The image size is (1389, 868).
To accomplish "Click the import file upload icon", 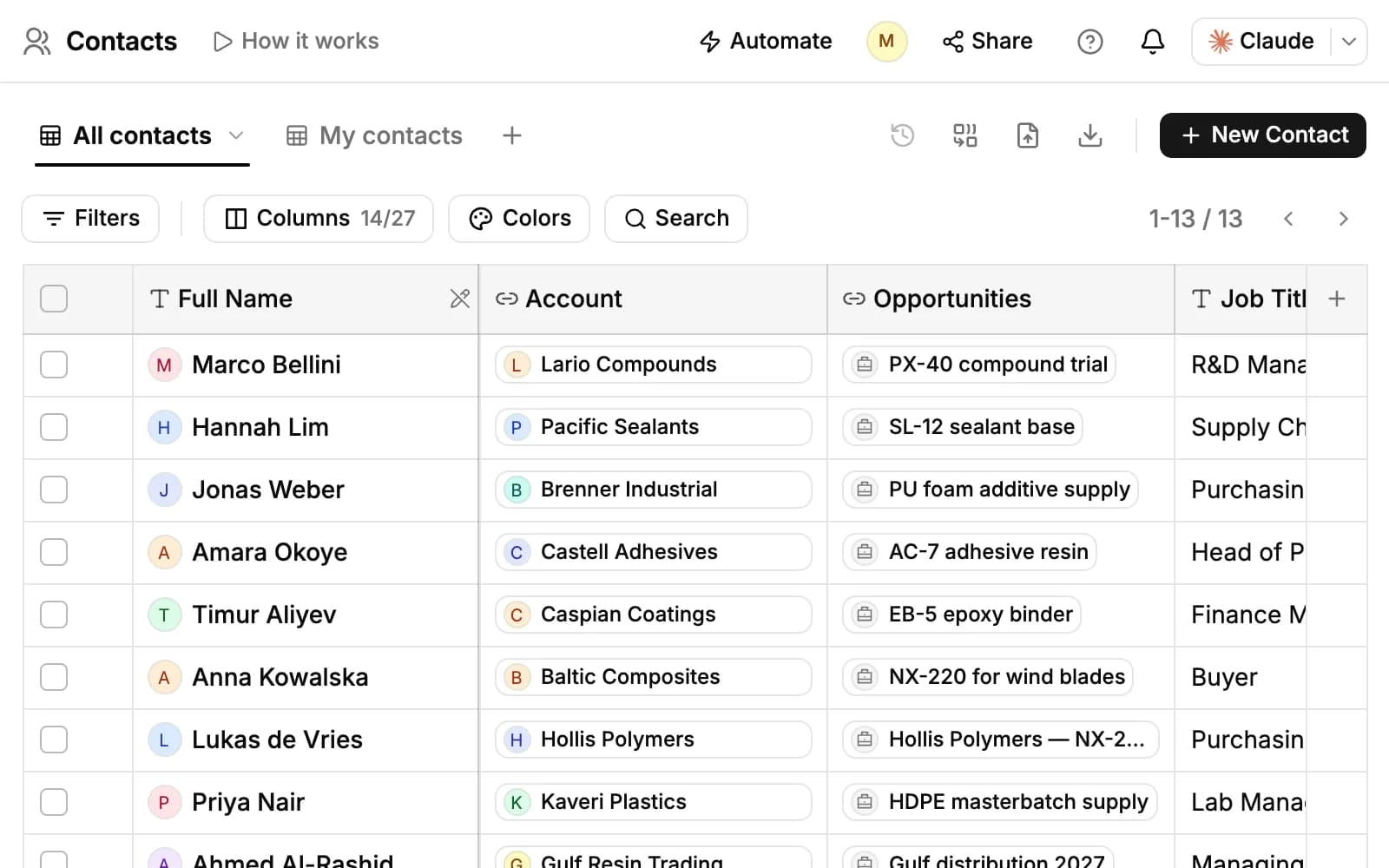I will point(1028,135).
